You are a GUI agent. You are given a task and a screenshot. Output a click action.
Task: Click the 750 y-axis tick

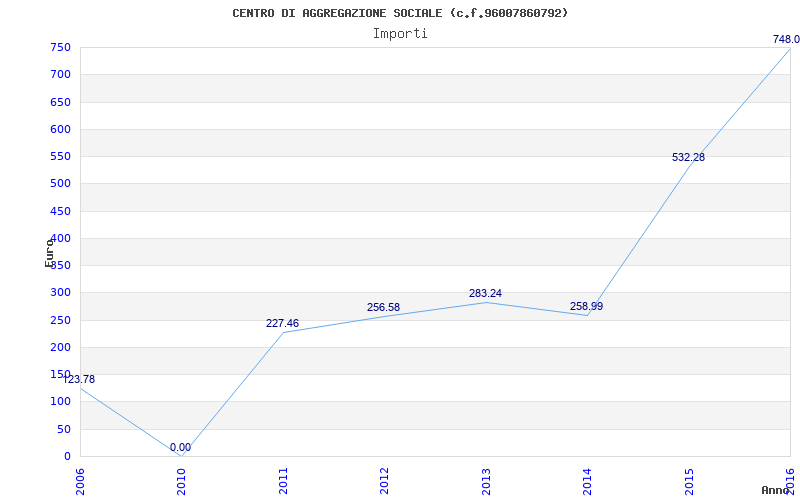tap(60, 47)
